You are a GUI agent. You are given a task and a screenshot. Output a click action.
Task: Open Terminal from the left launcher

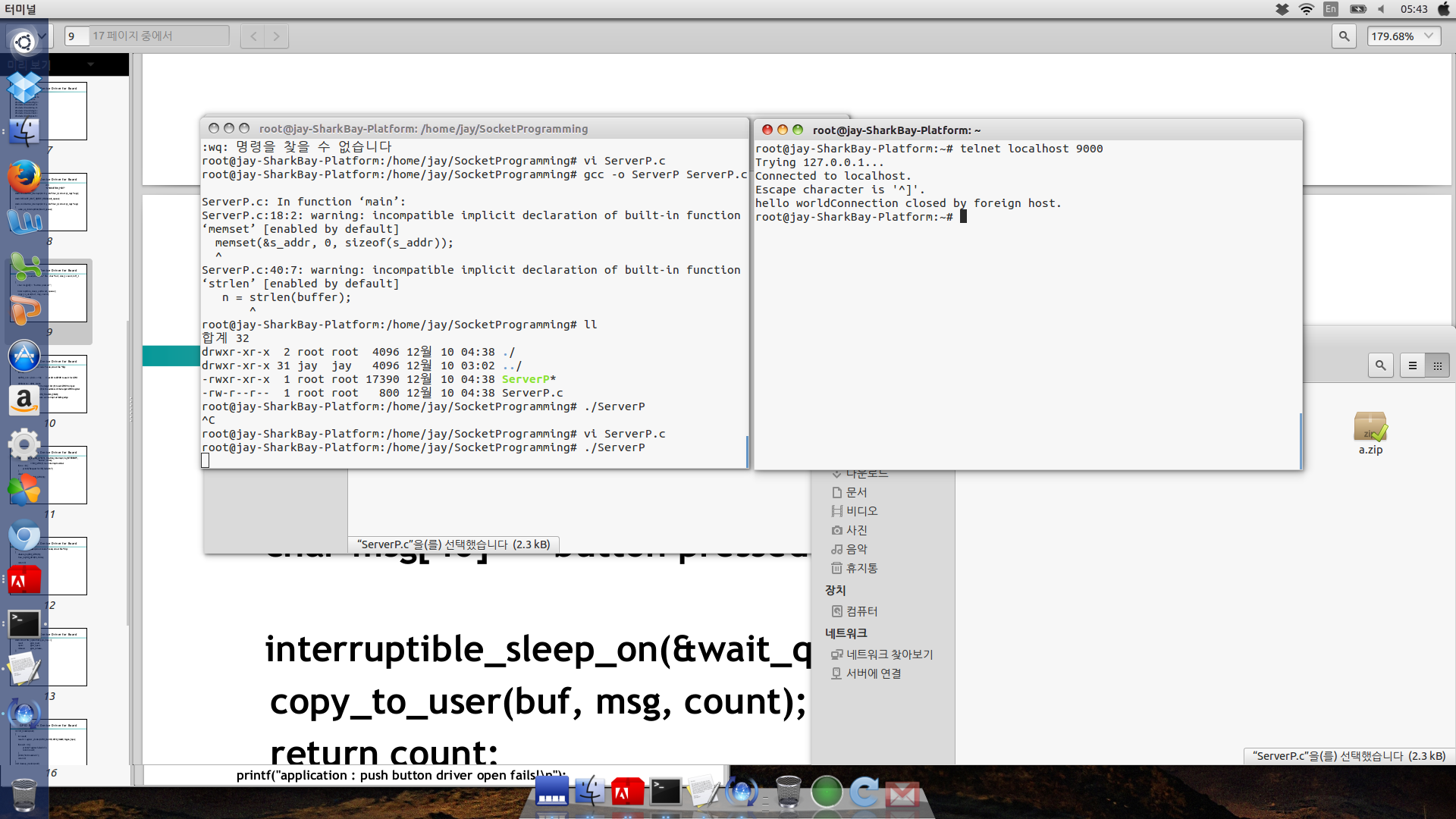coord(24,624)
